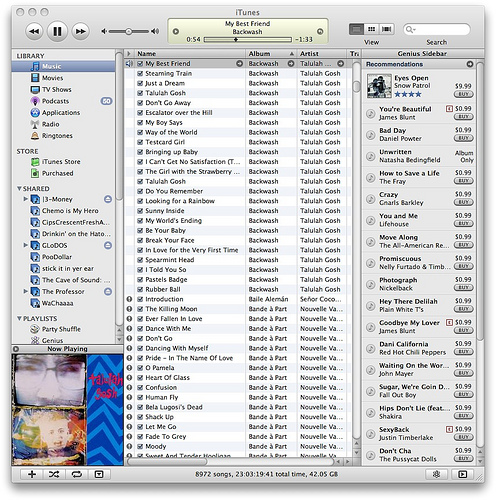Expand The Professor shared library
Image resolution: width=496 pixels, height=500 pixels.
(x=25, y=291)
